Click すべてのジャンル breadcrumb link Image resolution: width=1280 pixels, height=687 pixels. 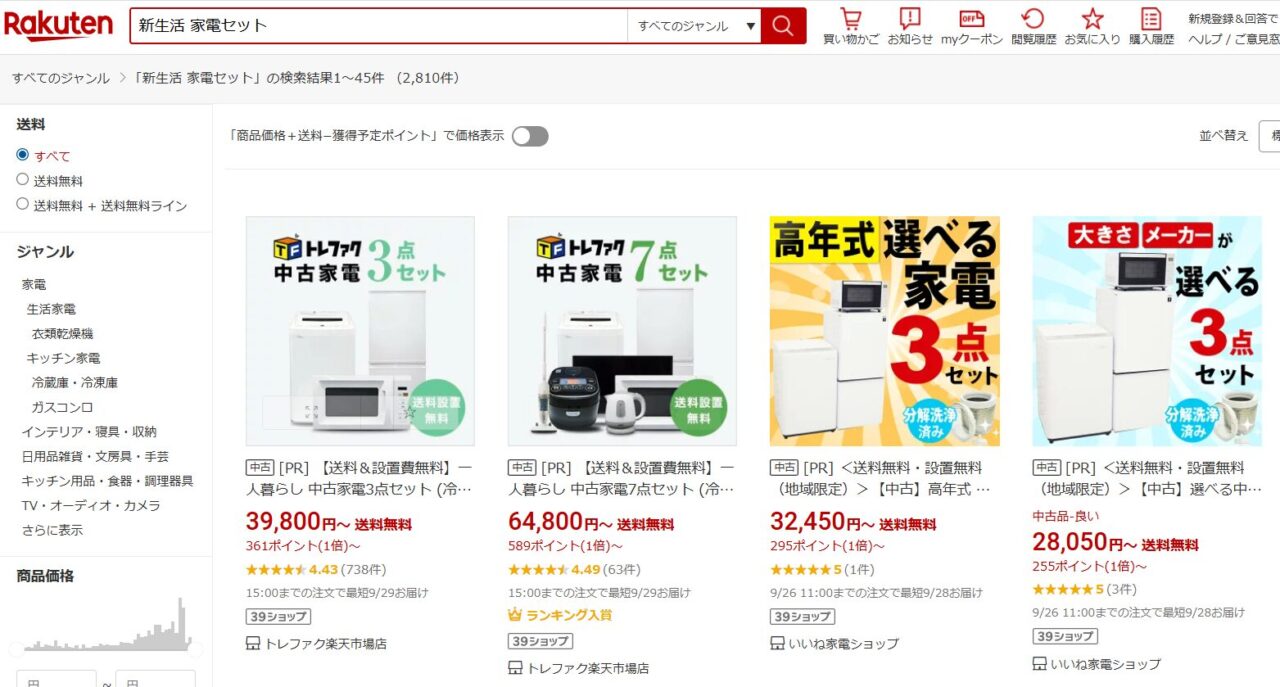[61, 78]
